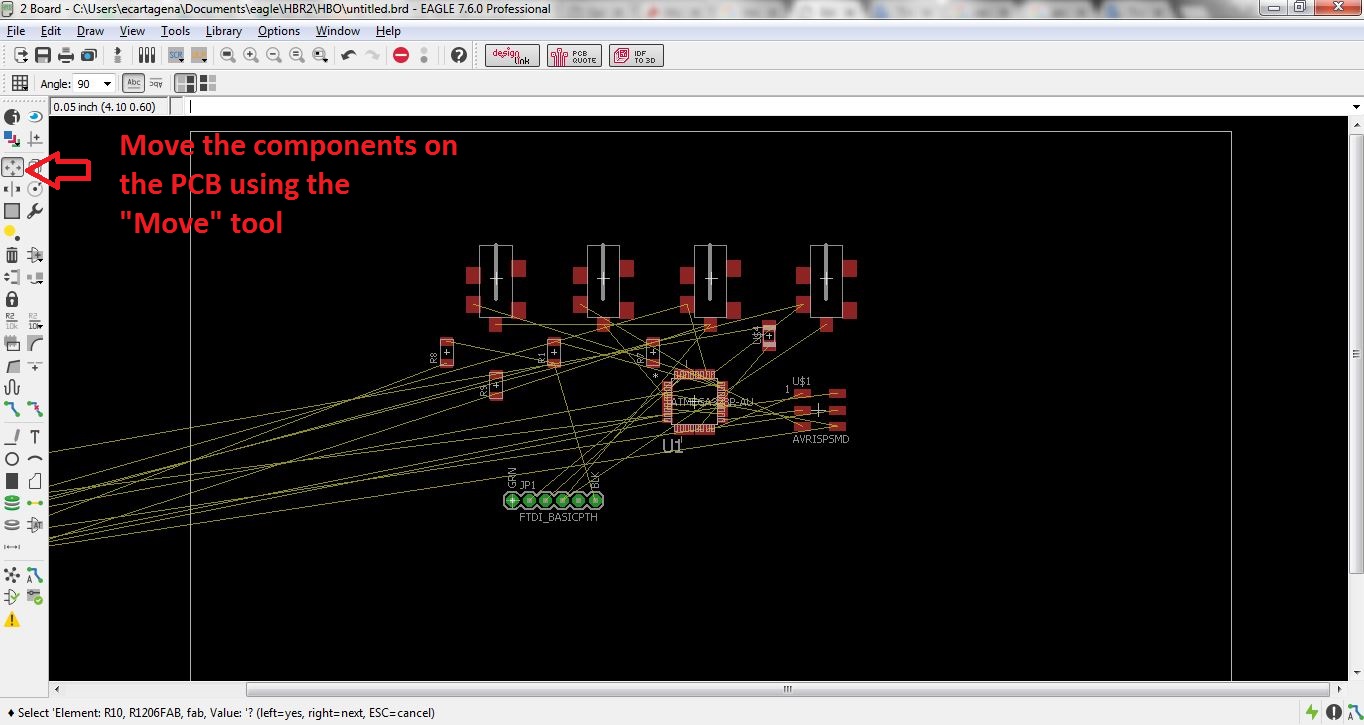This screenshot has height=725, width=1364.
Task: Select the Rectangle tool
Action: [12, 481]
